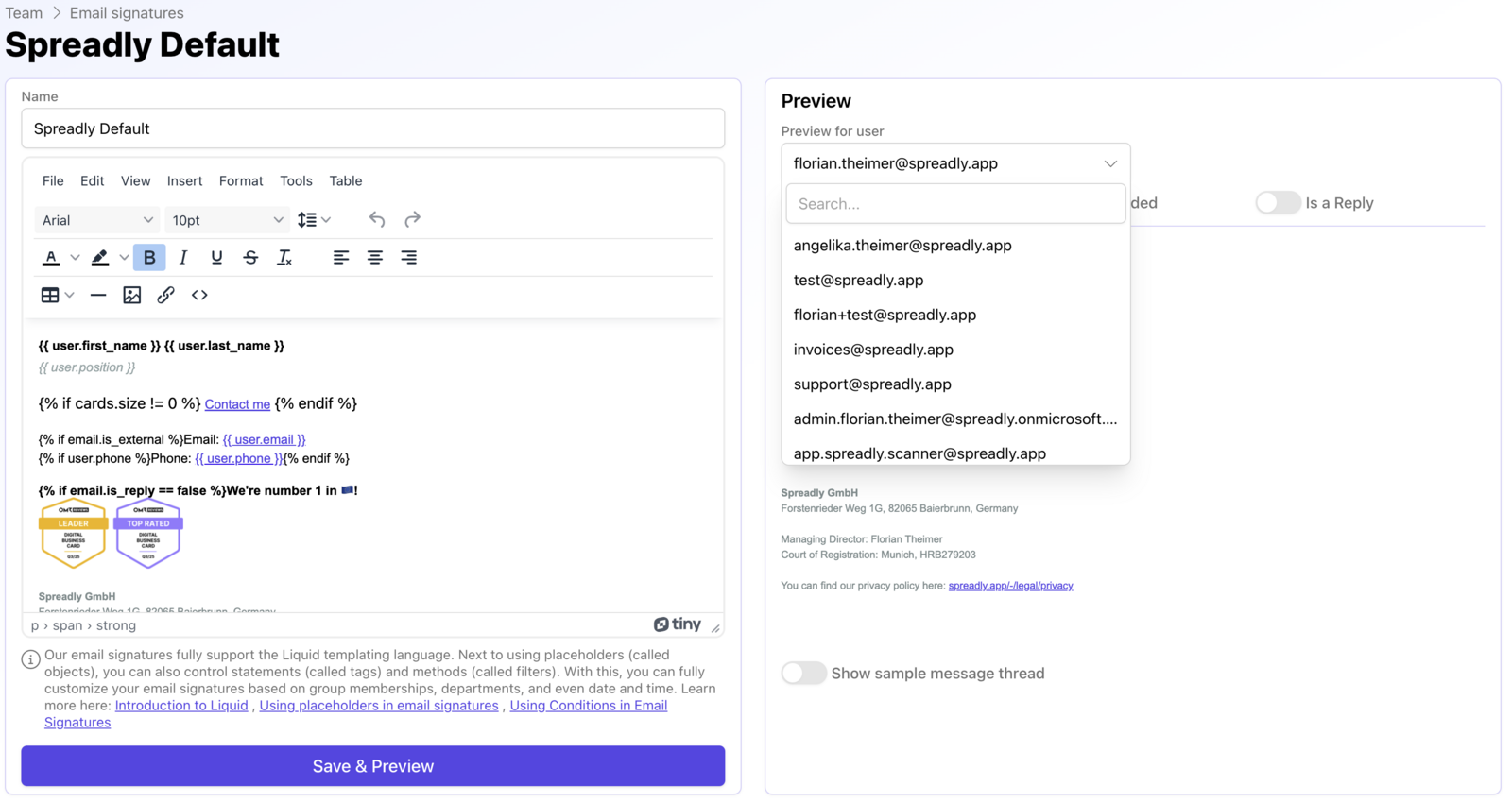
Task: Apply strikethrough formatting
Action: (250, 258)
